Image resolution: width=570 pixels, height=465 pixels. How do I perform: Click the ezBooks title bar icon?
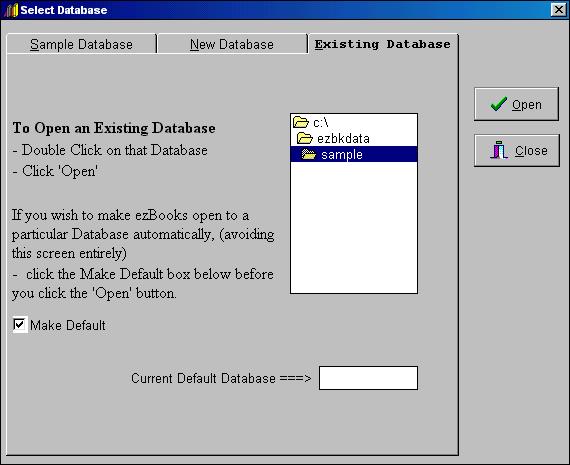click(x=11, y=10)
